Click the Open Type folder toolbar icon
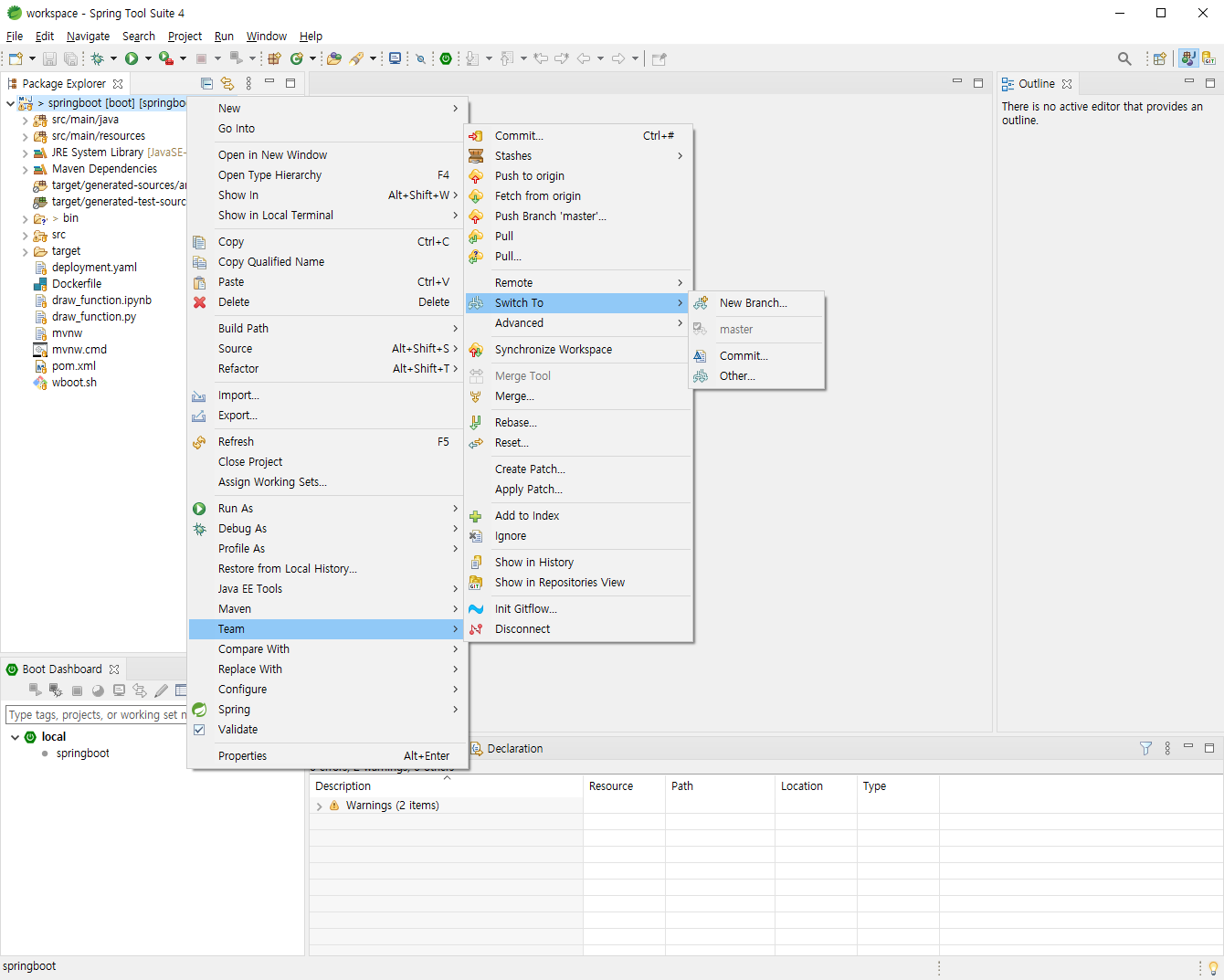The width and height of the screenshot is (1224, 980). 334,58
